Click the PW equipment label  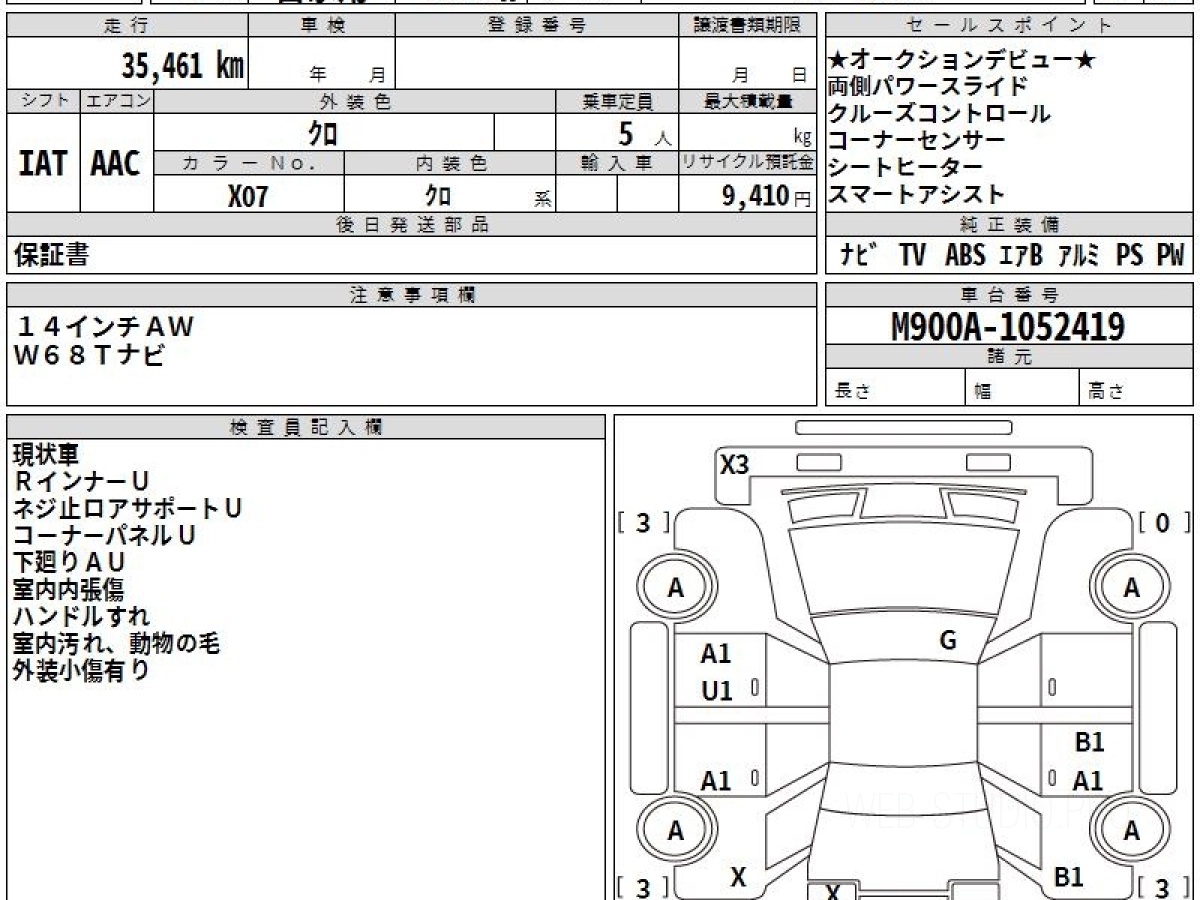coord(1170,255)
